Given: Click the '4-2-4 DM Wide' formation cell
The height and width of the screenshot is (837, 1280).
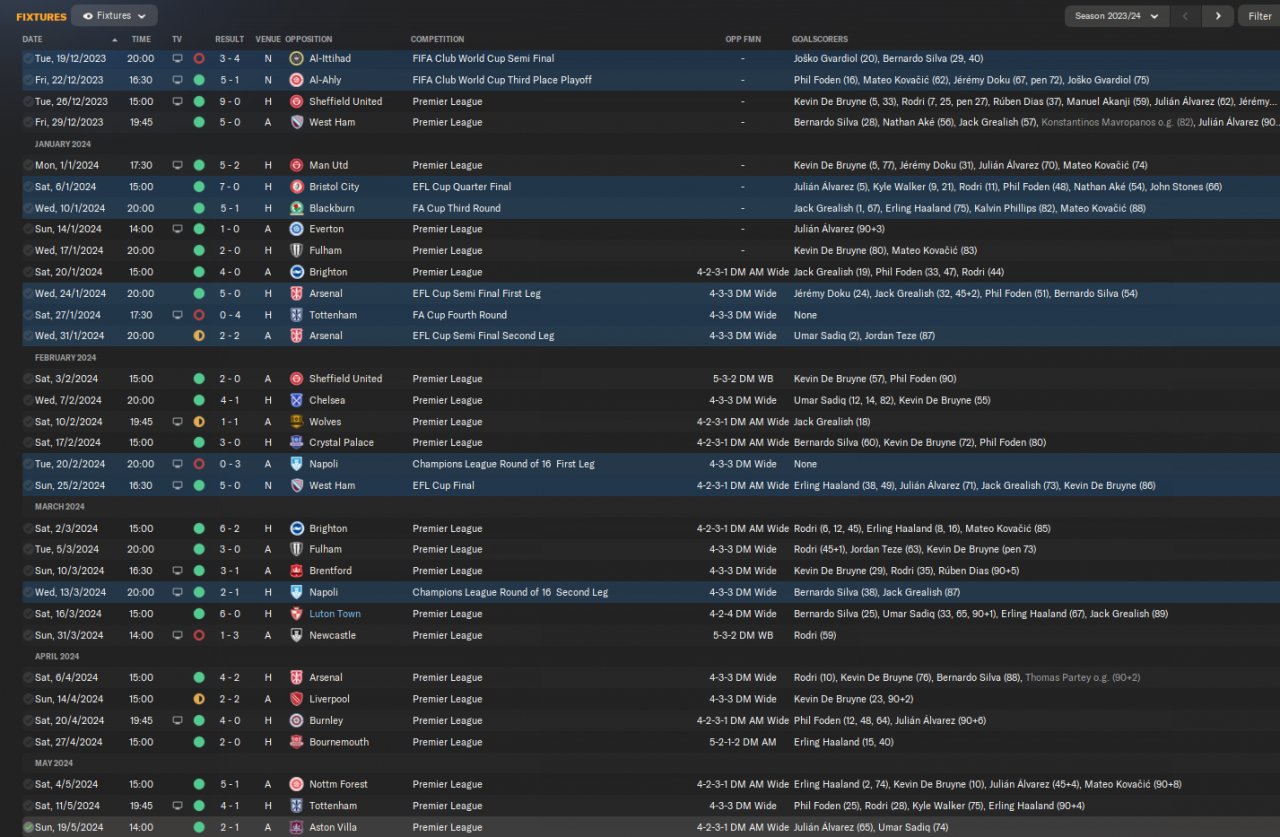Looking at the screenshot, I should point(742,614).
